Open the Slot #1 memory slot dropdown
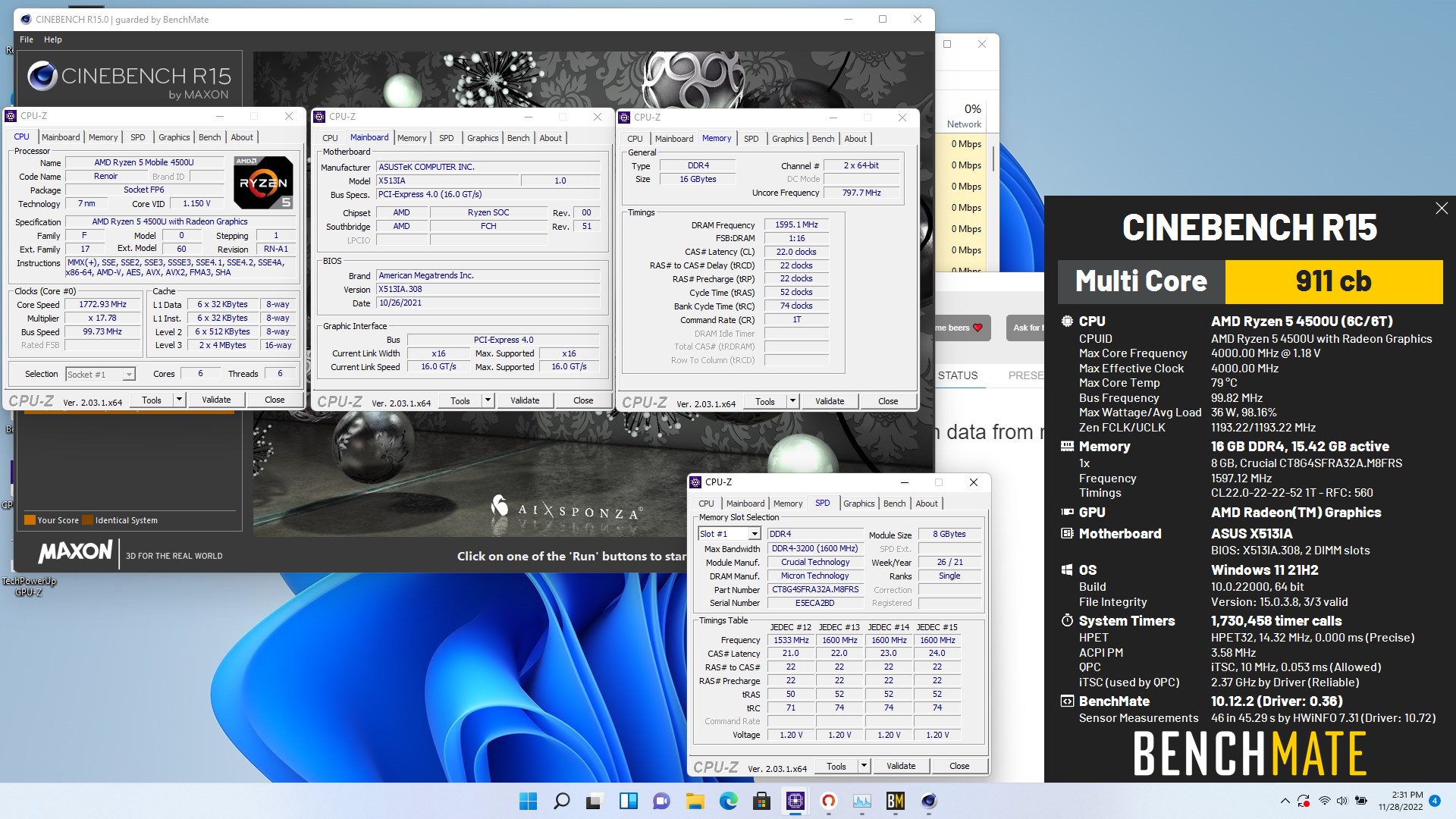This screenshot has height=819, width=1456. [x=755, y=534]
